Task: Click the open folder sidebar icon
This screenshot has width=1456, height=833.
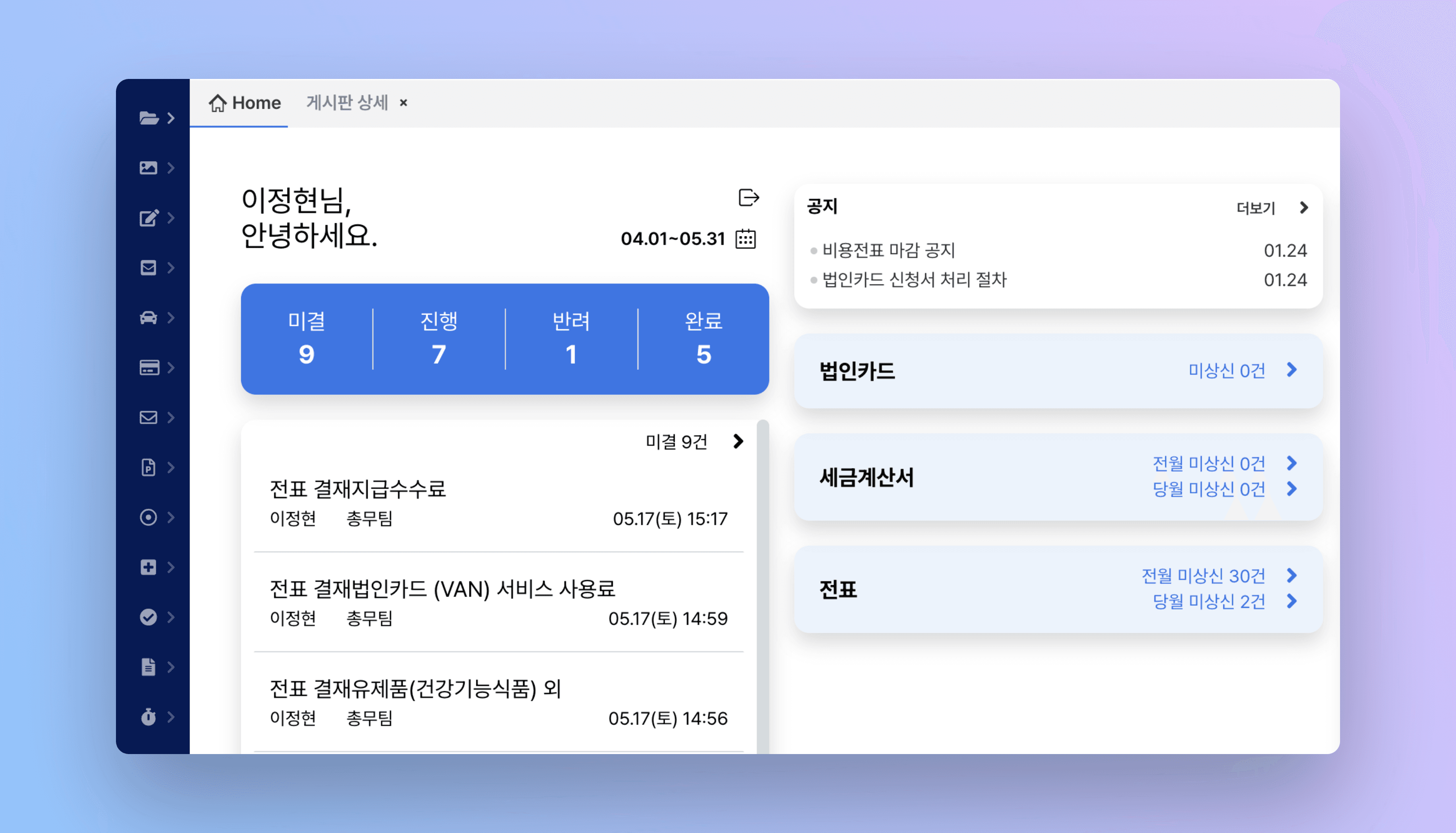Action: point(149,118)
